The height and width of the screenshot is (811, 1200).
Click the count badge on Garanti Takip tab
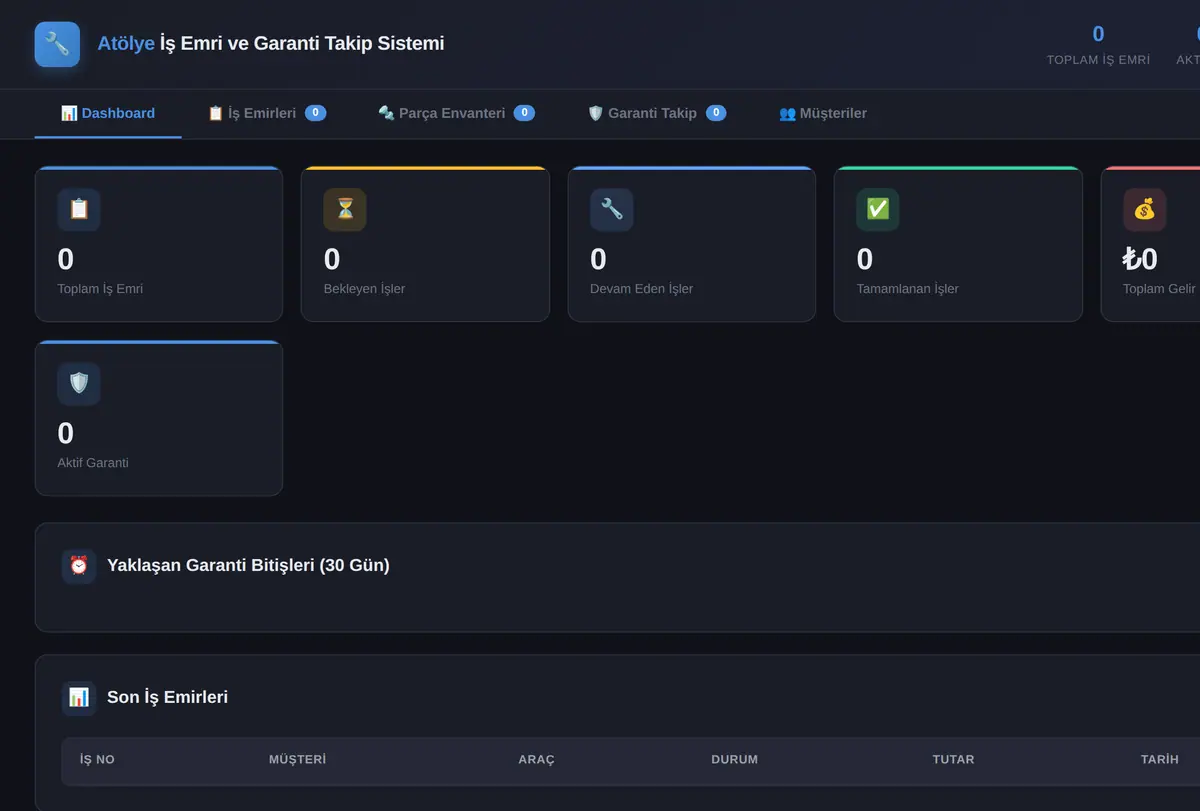coord(716,113)
